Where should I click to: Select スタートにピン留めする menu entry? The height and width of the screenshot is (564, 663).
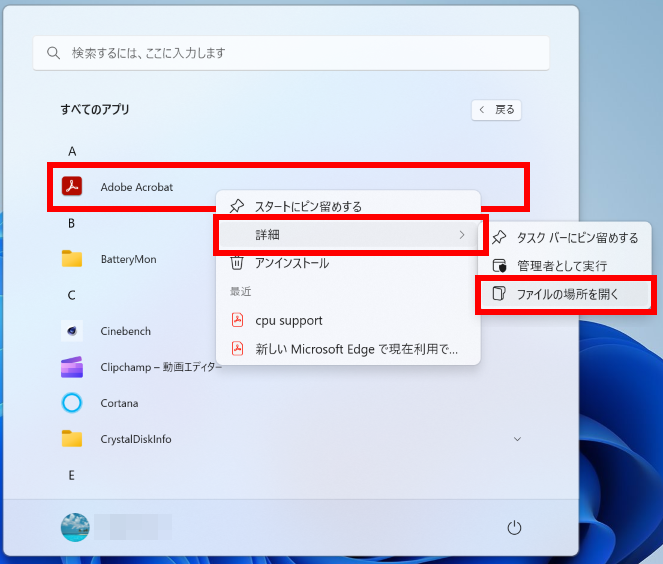pyautogui.click(x=348, y=206)
